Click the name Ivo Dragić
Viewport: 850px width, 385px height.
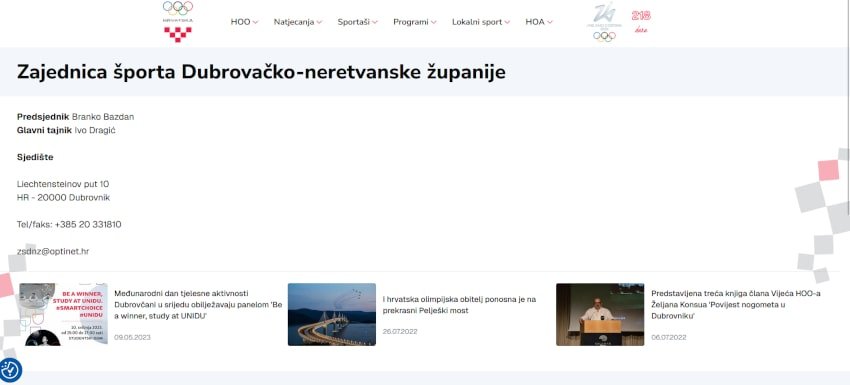[x=95, y=130]
